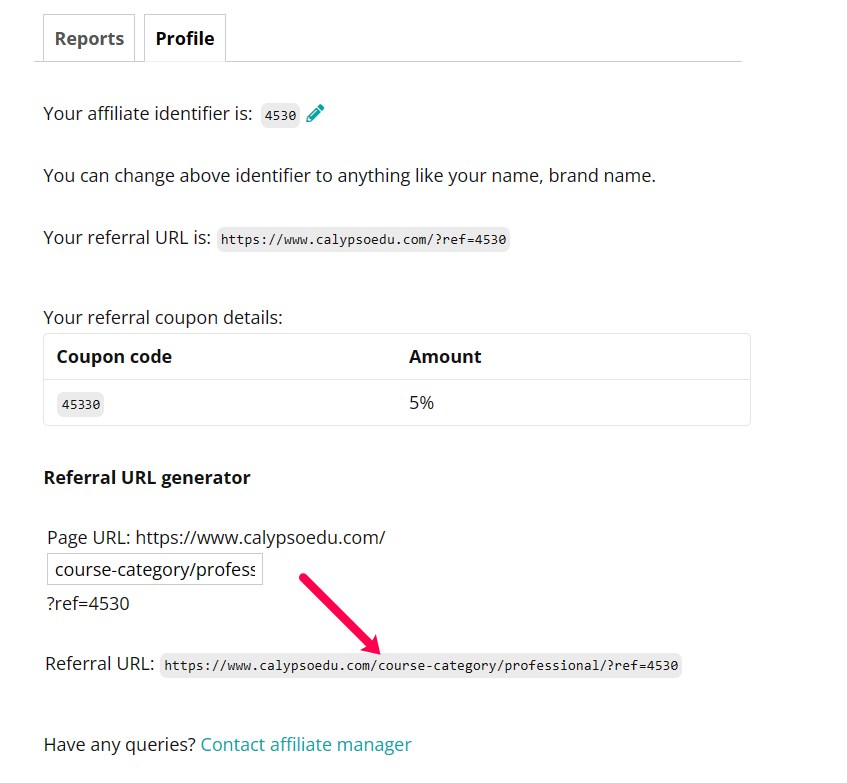
Task: Click the ?ref=4530 suffix below the input
Action: tap(88, 604)
